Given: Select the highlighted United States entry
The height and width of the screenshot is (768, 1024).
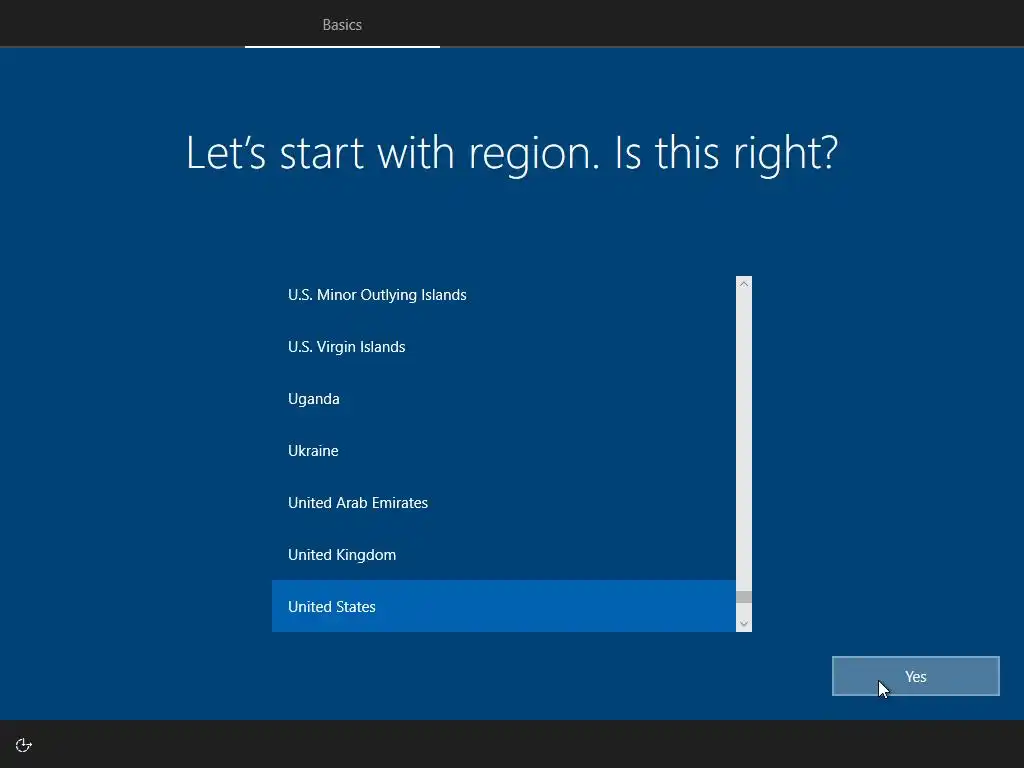Looking at the screenshot, I should tap(504, 606).
